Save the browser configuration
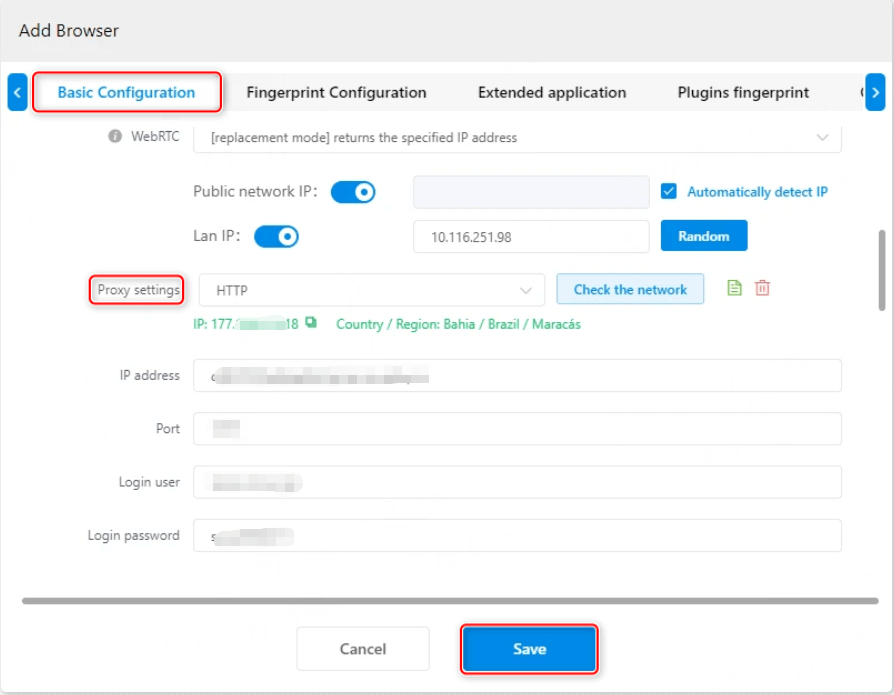The height and width of the screenshot is (695, 894). [529, 649]
